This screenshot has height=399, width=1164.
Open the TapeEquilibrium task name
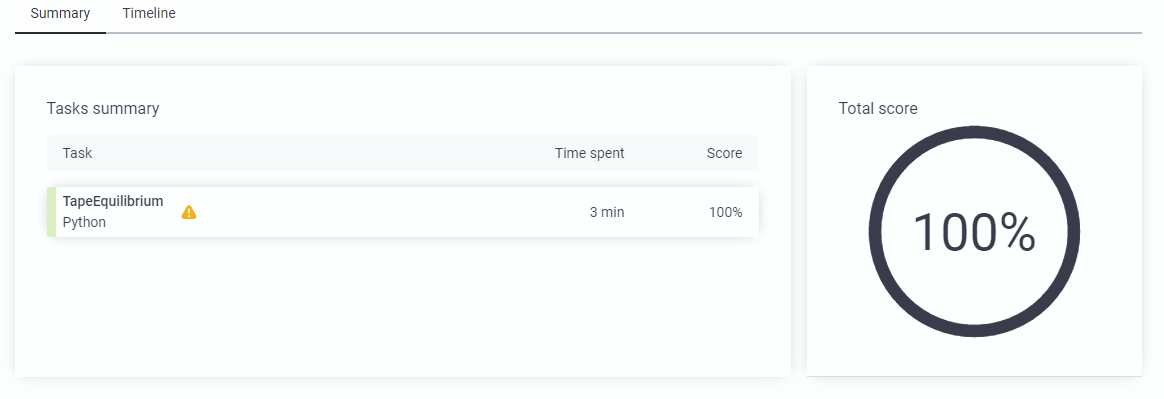click(113, 201)
